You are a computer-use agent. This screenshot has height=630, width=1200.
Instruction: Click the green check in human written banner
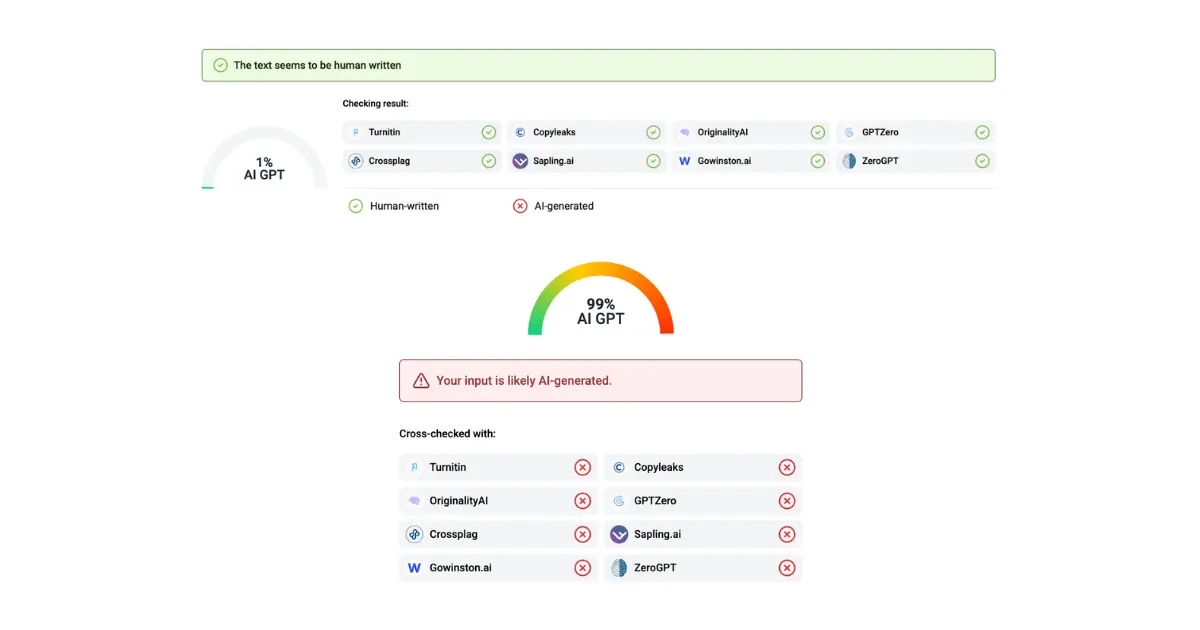coord(220,65)
